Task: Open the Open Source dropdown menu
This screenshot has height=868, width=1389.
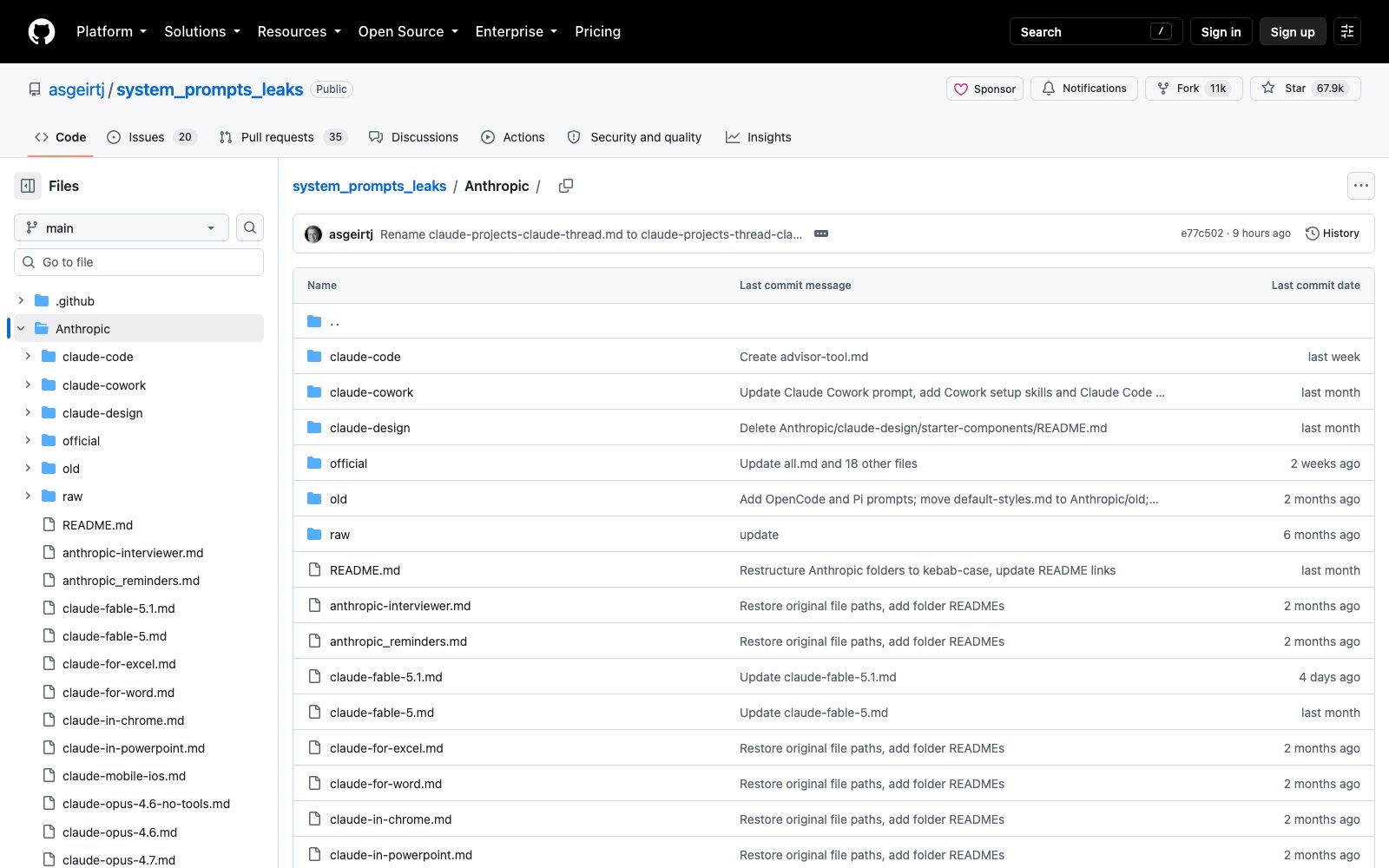Action: point(408,31)
